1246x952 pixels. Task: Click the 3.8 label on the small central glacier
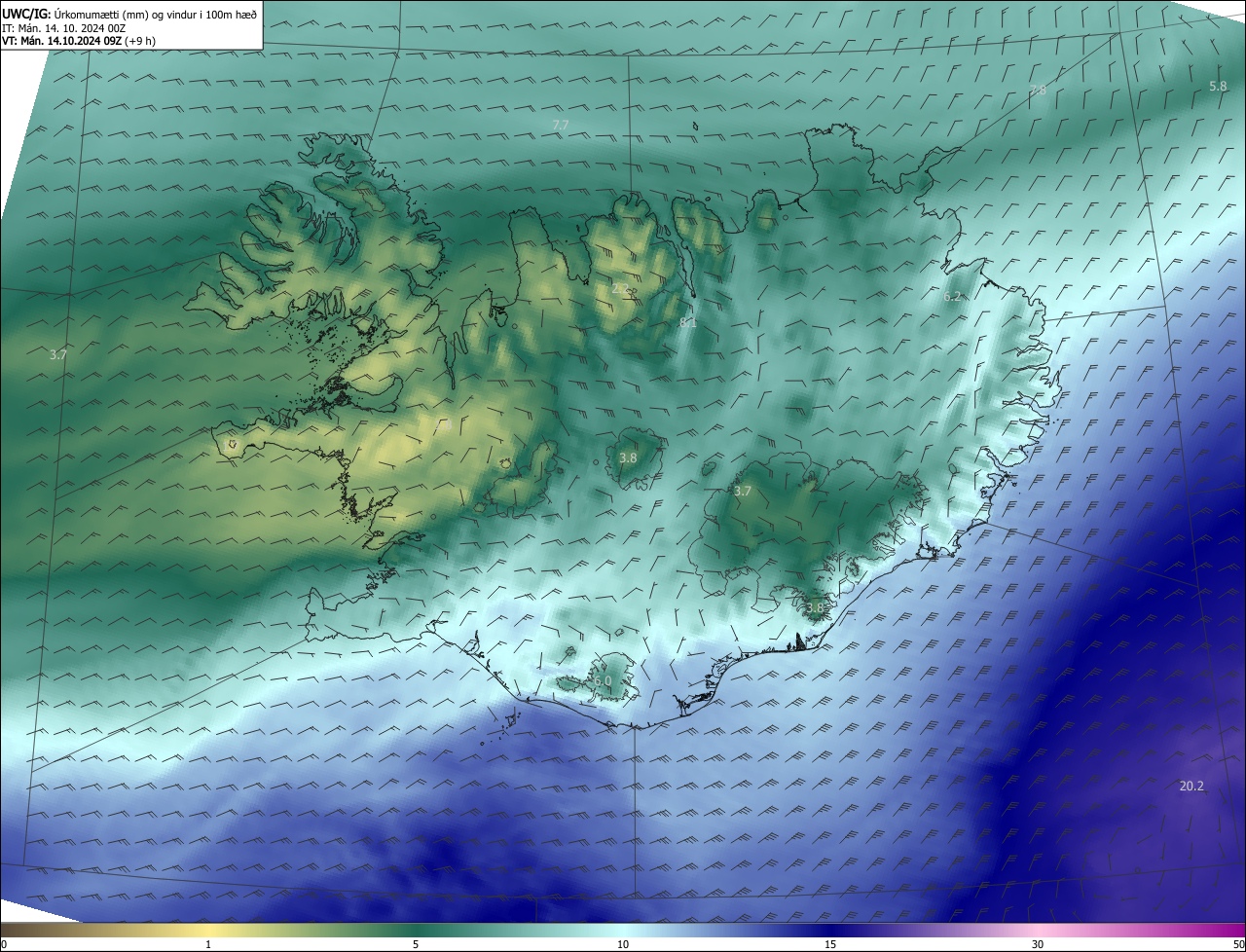[x=628, y=458]
